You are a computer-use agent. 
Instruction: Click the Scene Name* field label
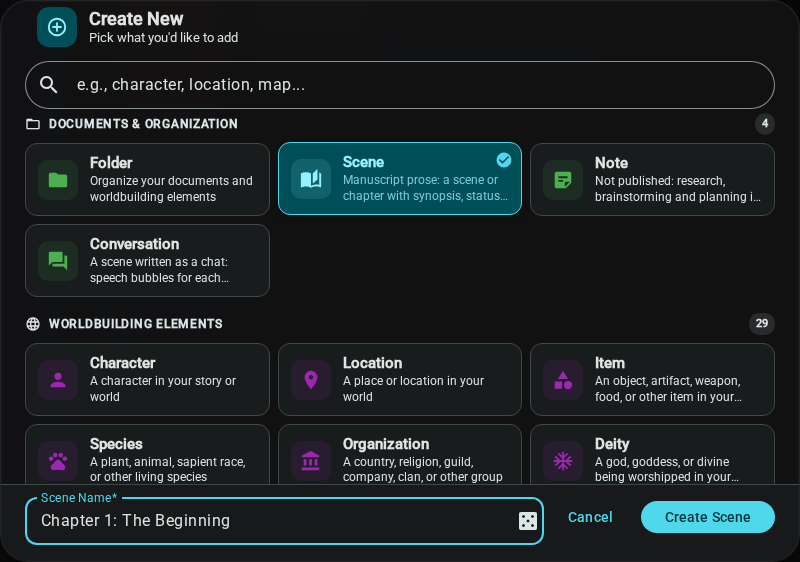[x=79, y=498]
